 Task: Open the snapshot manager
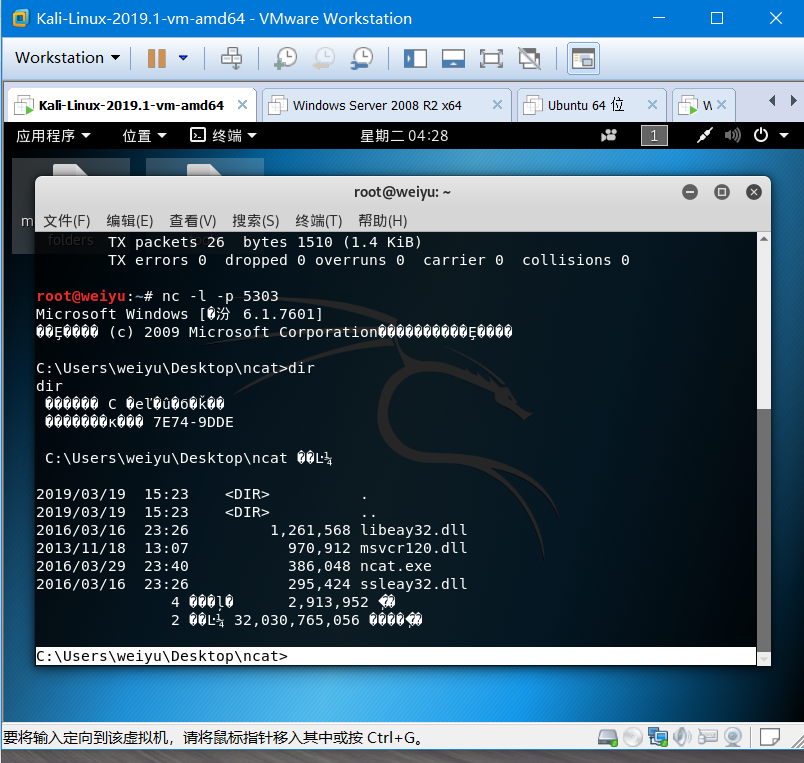[363, 58]
